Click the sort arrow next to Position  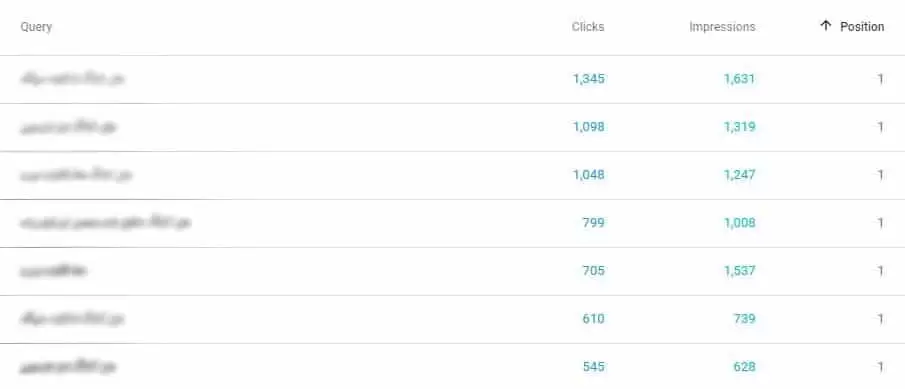click(826, 26)
